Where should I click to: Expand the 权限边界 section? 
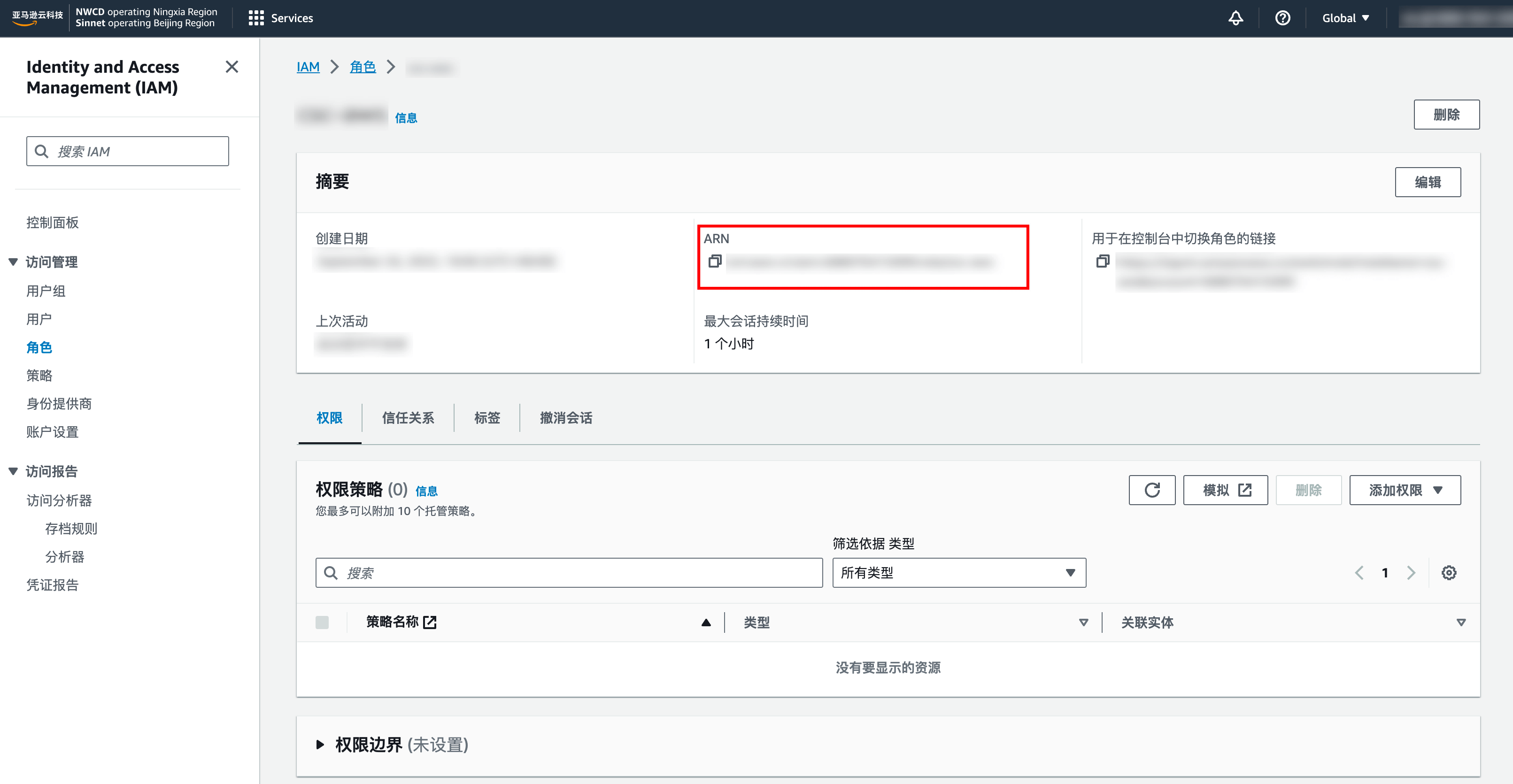tap(320, 745)
